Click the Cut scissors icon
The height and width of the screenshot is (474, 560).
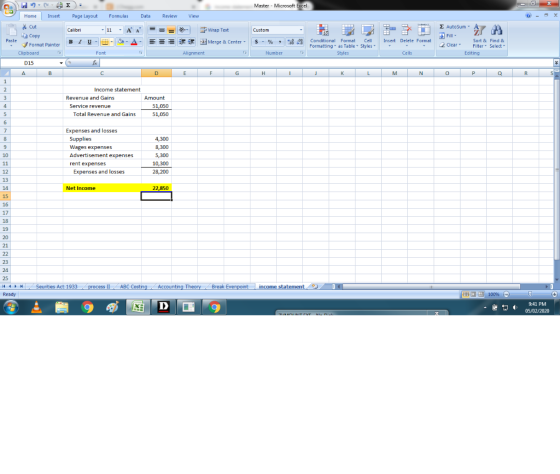coord(25,27)
